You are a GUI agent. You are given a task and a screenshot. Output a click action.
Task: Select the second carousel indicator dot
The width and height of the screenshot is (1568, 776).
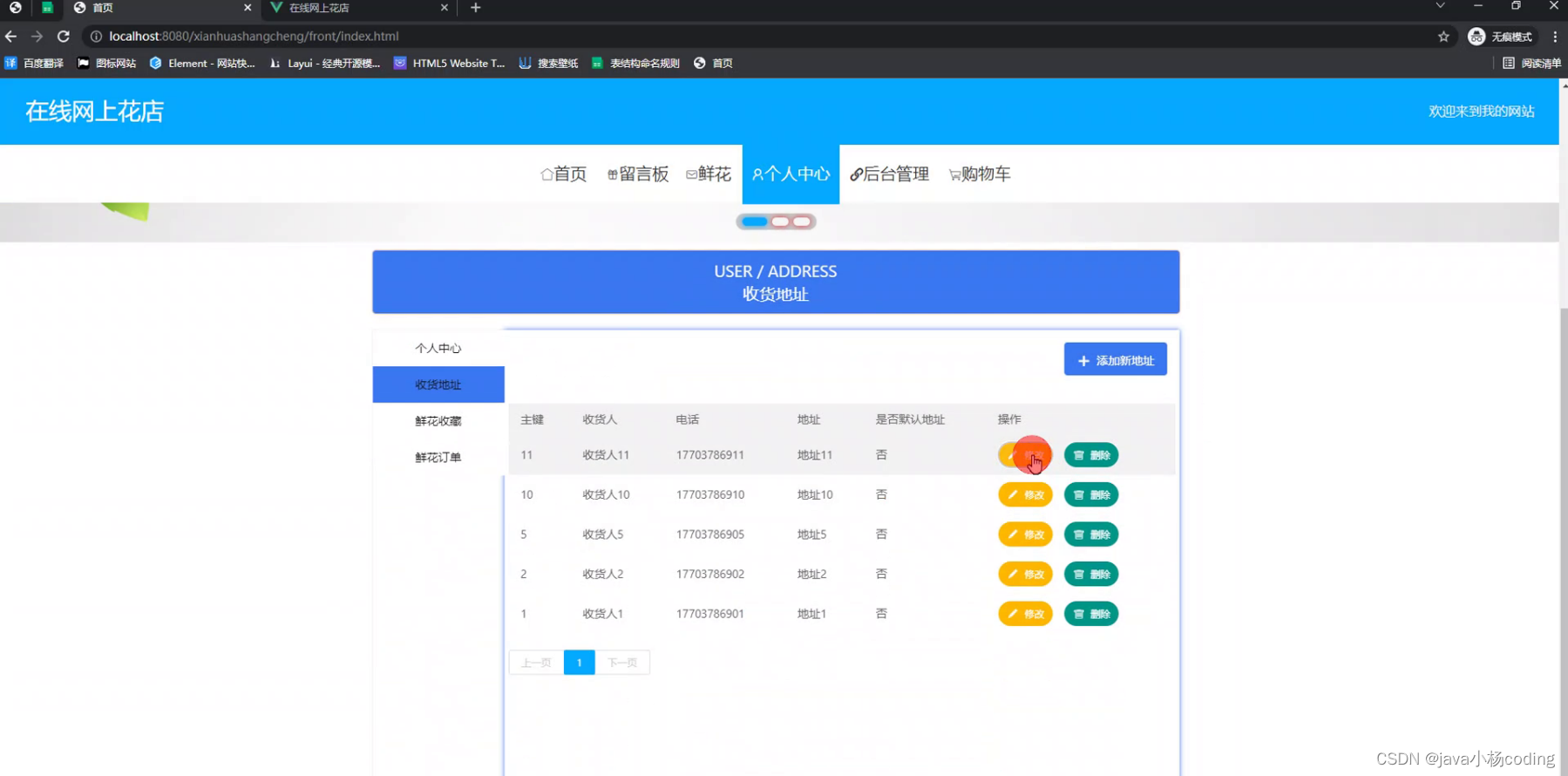pos(780,221)
